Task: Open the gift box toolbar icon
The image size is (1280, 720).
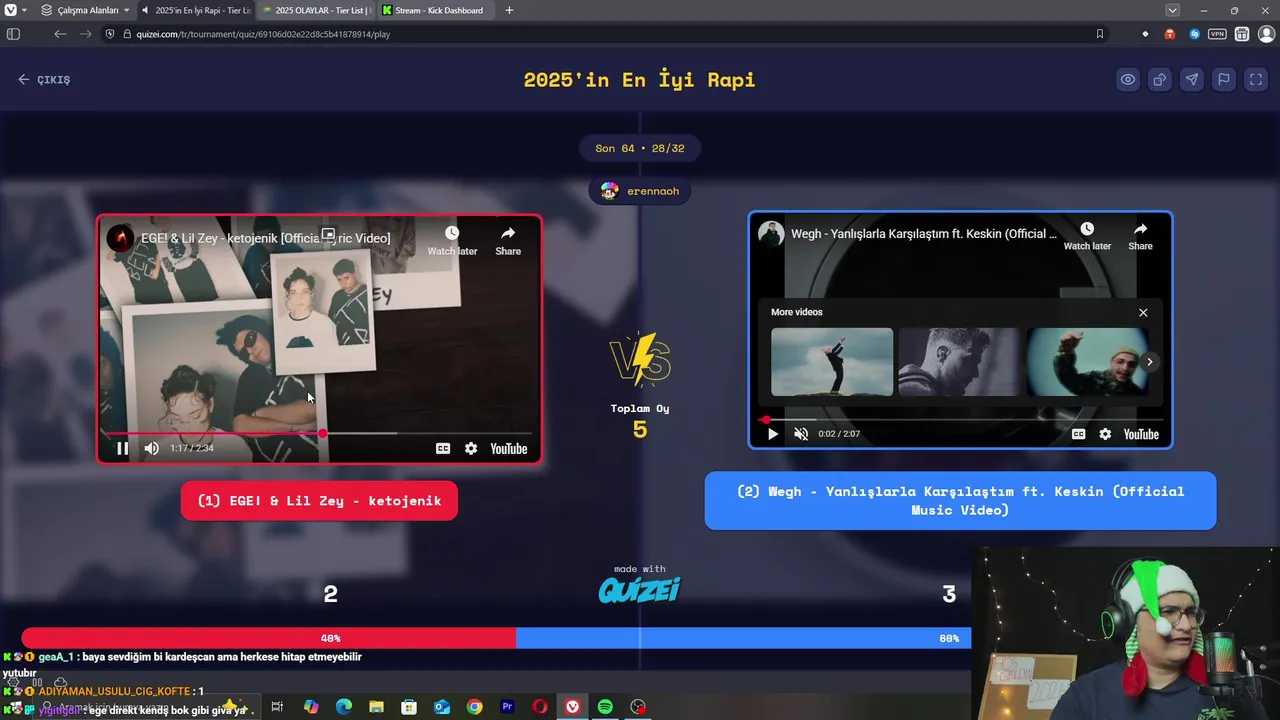Action: 1241,34
